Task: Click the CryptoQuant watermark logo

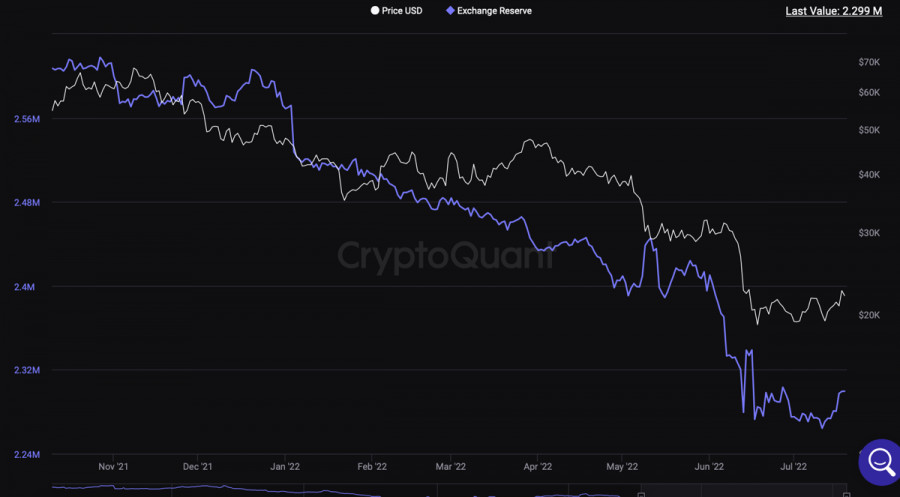Action: tap(445, 256)
